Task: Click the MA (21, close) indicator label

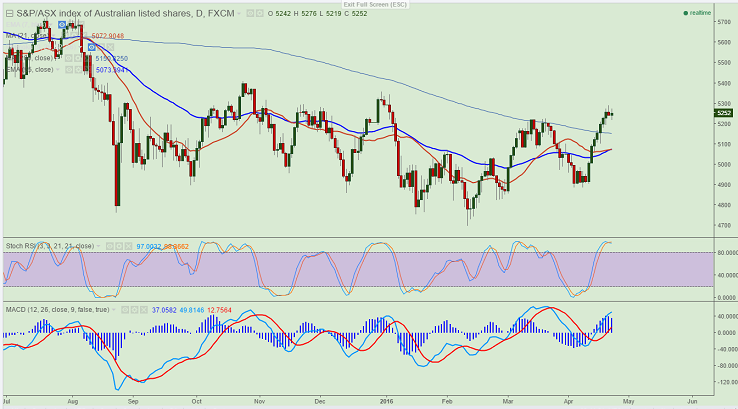Action: pyautogui.click(x=29, y=36)
